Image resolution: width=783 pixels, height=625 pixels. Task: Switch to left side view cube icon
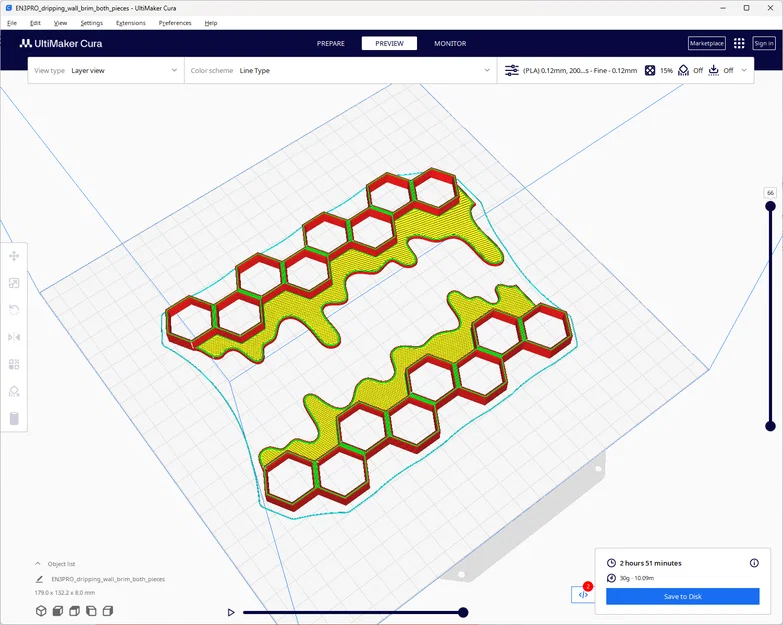point(91,611)
